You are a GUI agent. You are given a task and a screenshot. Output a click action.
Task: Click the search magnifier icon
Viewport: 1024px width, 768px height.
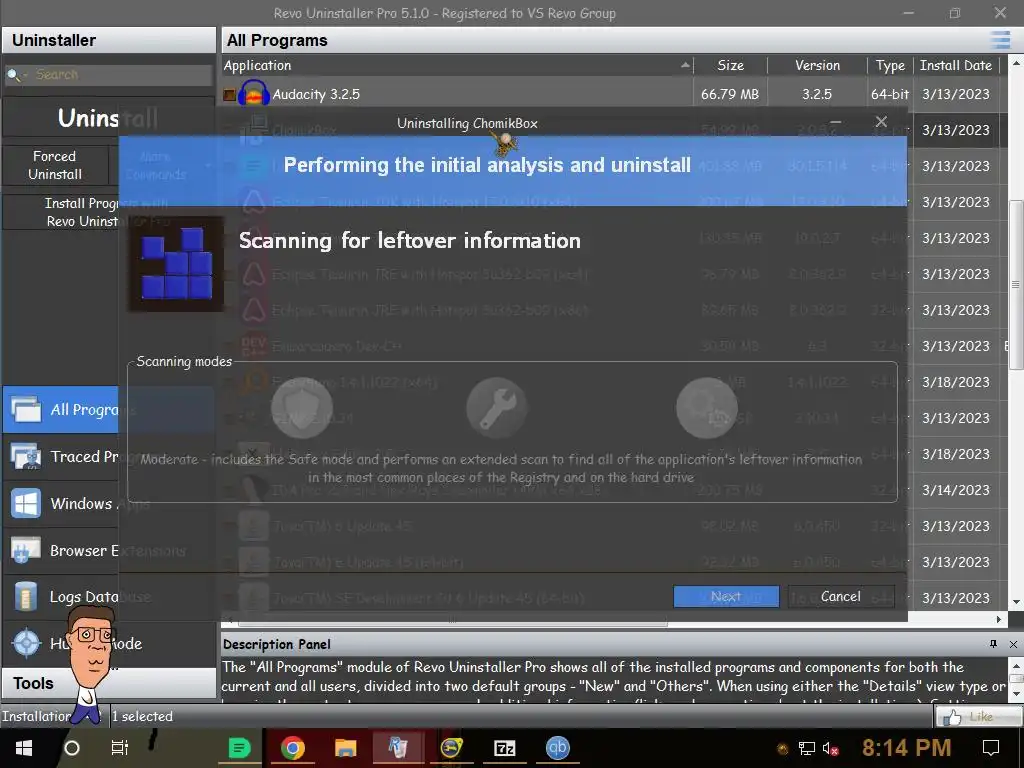pos(12,74)
